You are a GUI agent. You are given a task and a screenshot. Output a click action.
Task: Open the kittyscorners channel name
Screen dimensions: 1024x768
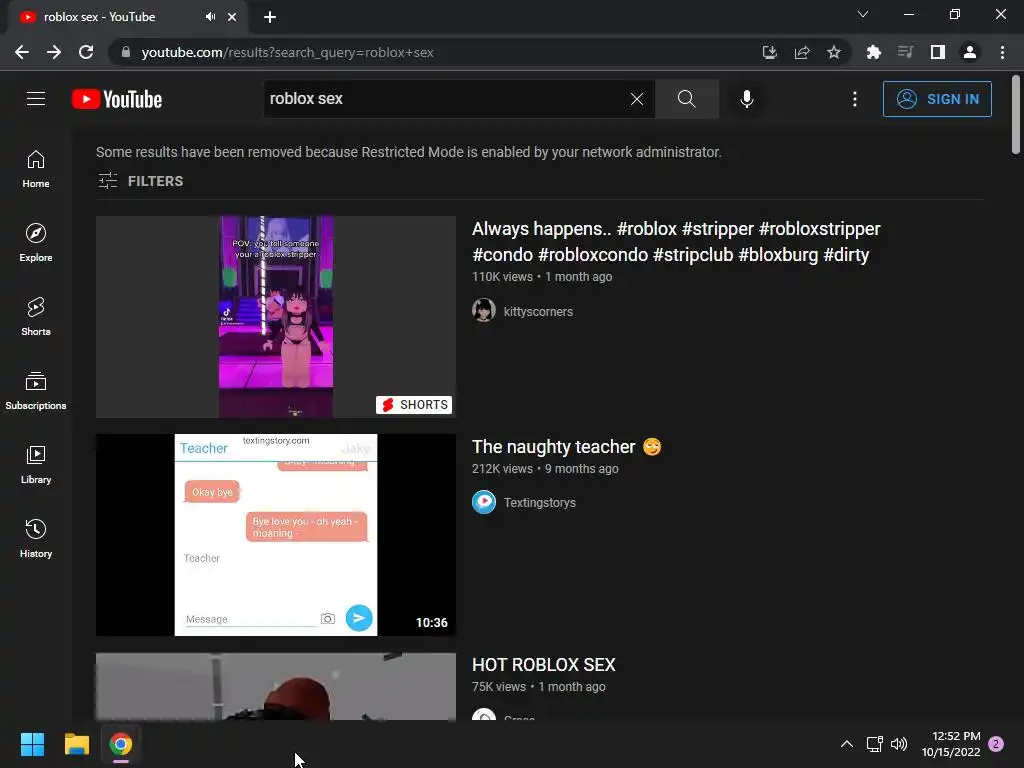(x=538, y=312)
